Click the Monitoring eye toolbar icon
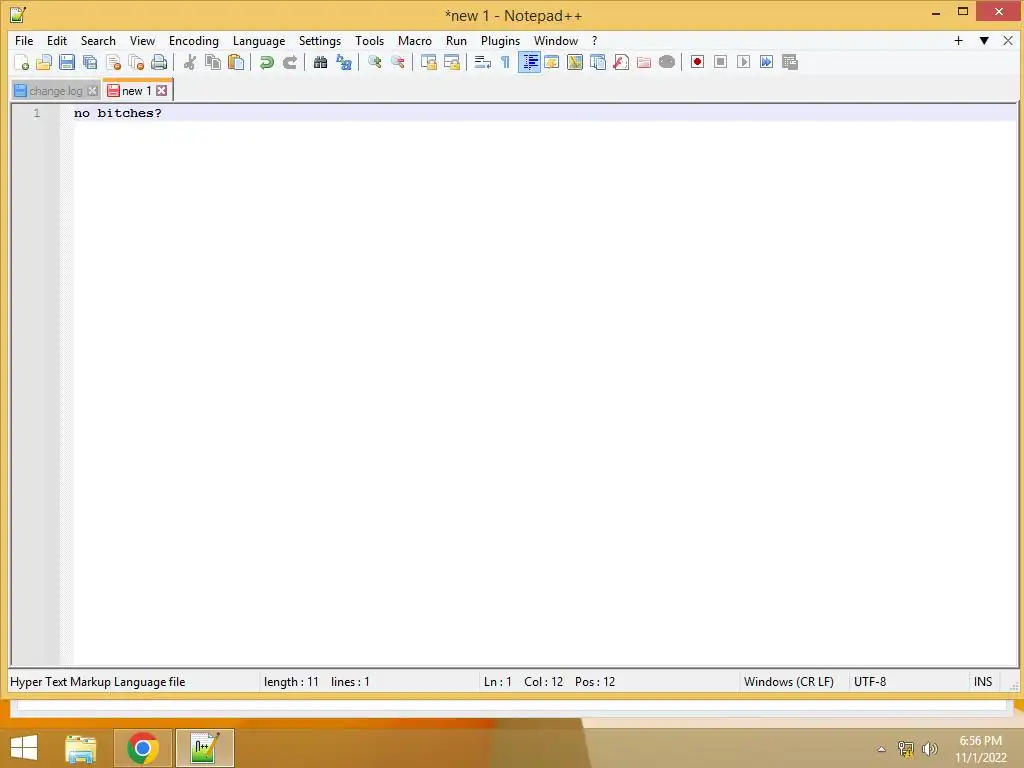1024x768 pixels. pos(667,62)
